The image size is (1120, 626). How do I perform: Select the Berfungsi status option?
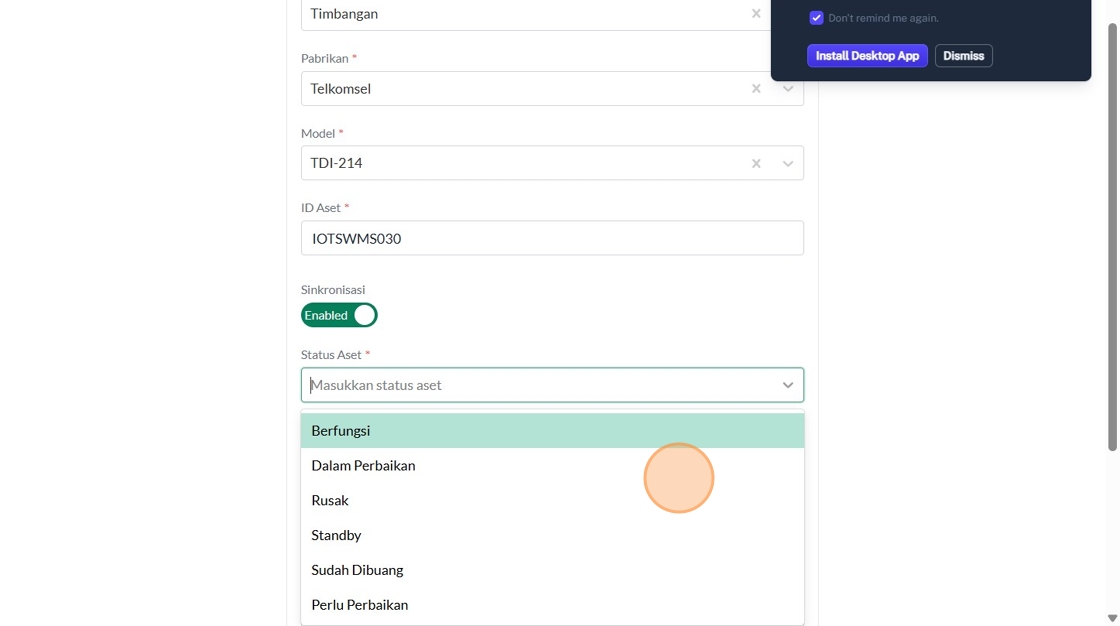(341, 431)
